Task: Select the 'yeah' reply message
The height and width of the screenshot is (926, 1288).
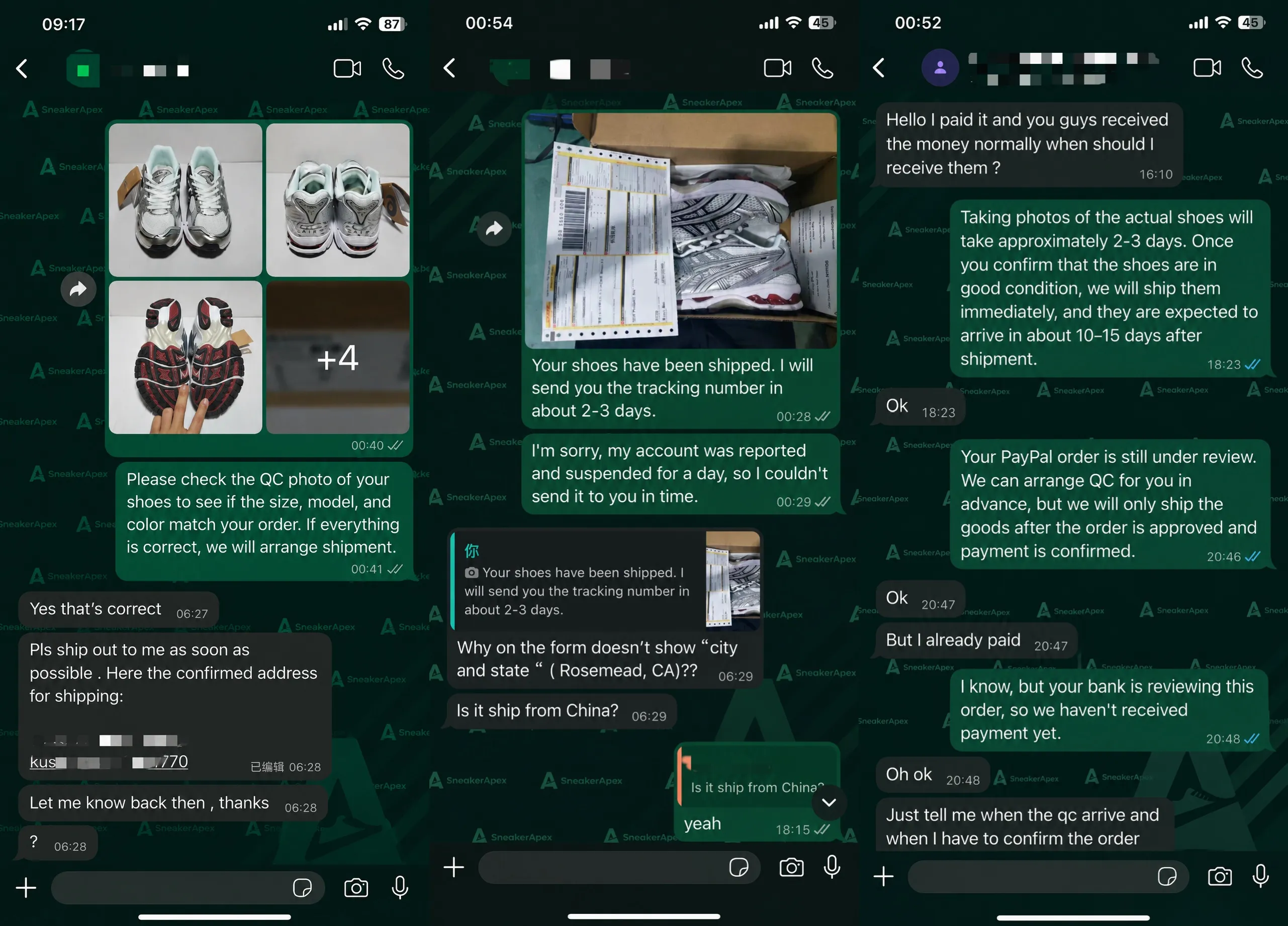Action: tap(757, 791)
